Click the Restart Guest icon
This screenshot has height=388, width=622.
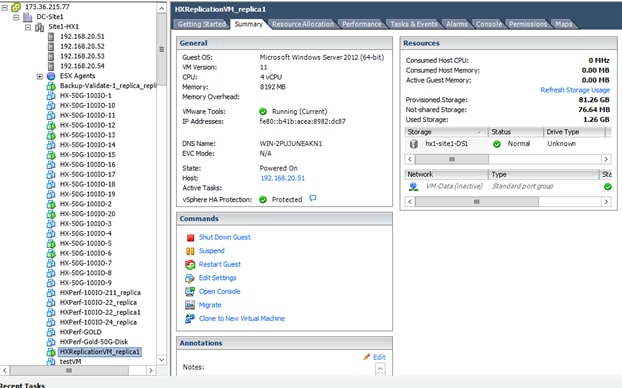tap(190, 265)
